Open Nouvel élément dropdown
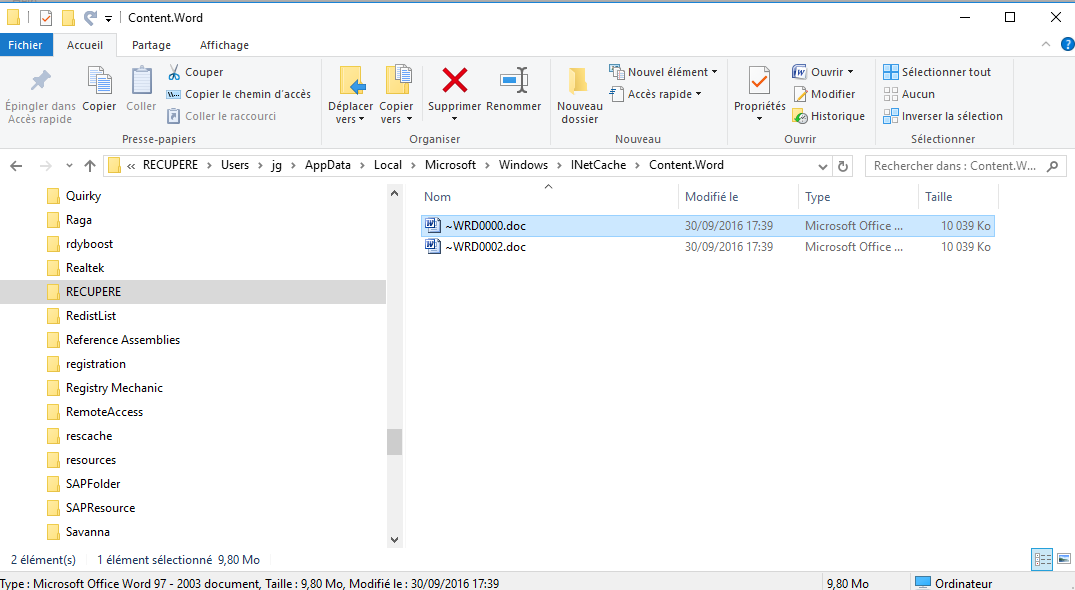 664,72
